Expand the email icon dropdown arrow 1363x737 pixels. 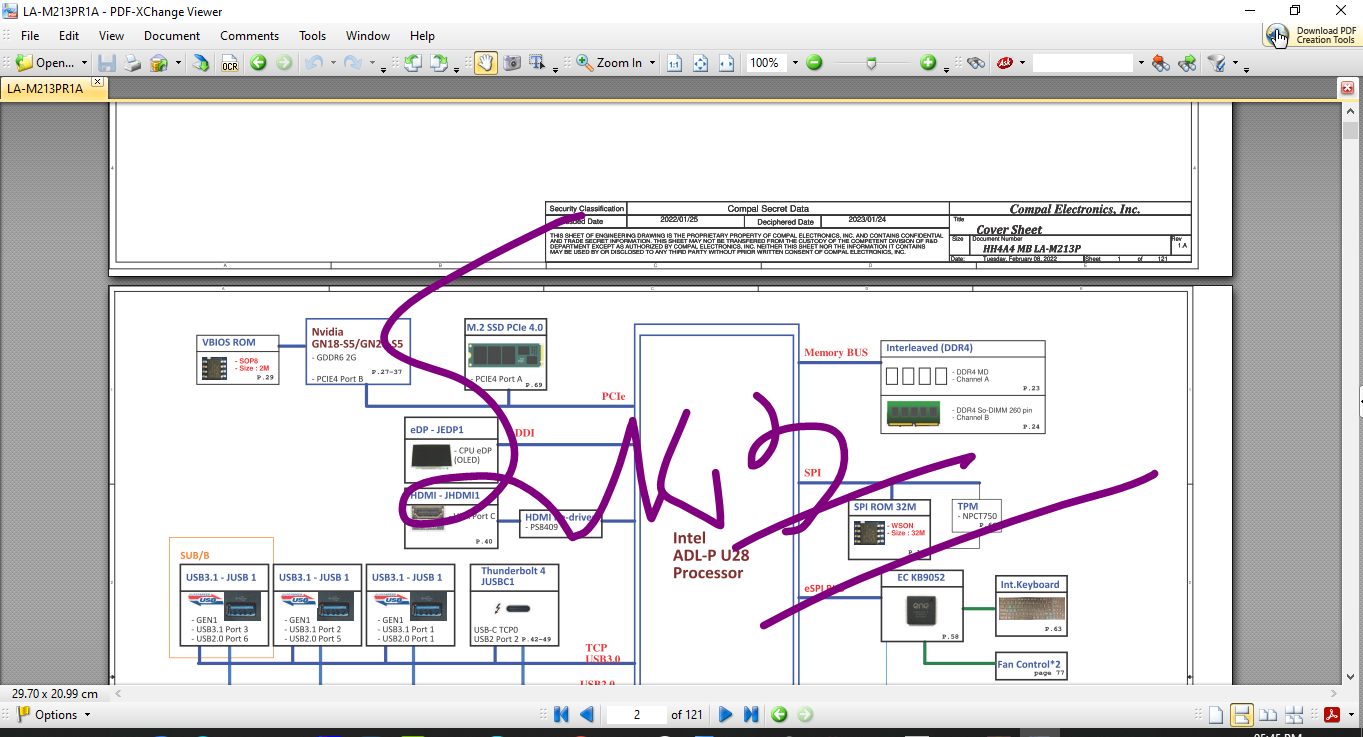point(178,63)
